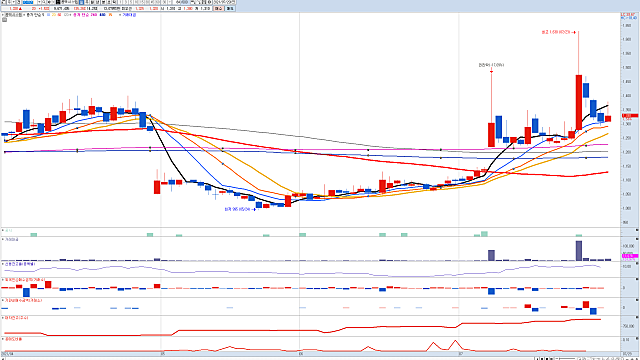Click the tallest volume bar in late July
Screen dimensions: 640x360
point(579,251)
